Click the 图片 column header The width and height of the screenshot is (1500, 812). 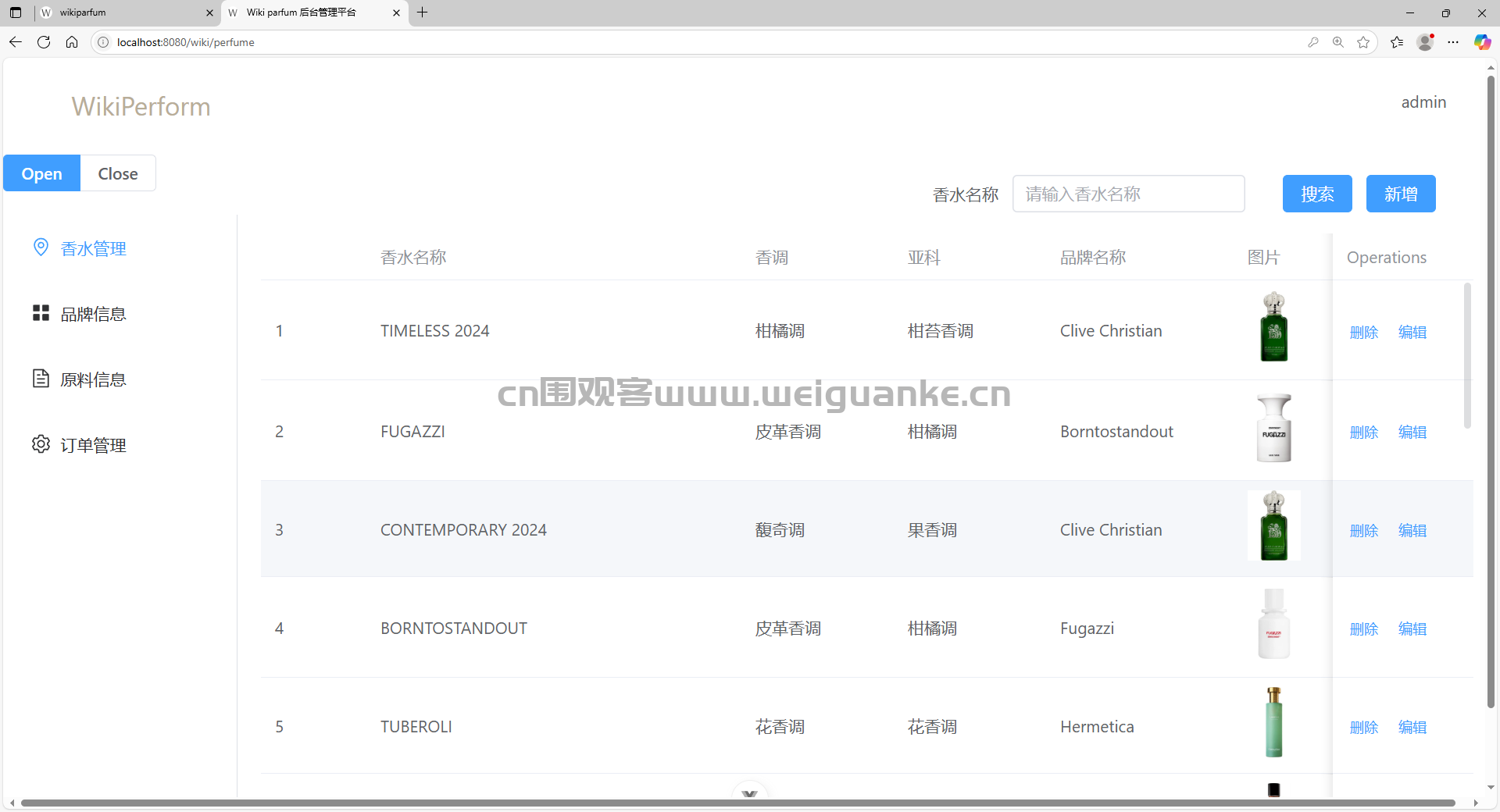1264,258
